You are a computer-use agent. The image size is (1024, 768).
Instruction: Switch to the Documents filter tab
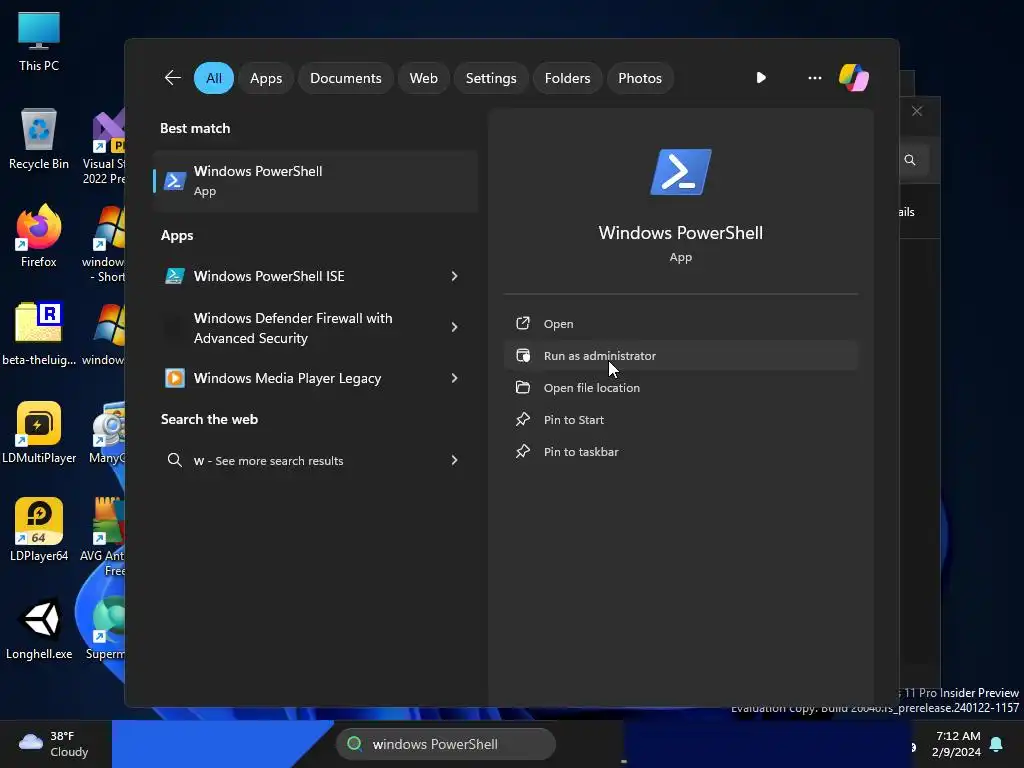click(x=345, y=78)
